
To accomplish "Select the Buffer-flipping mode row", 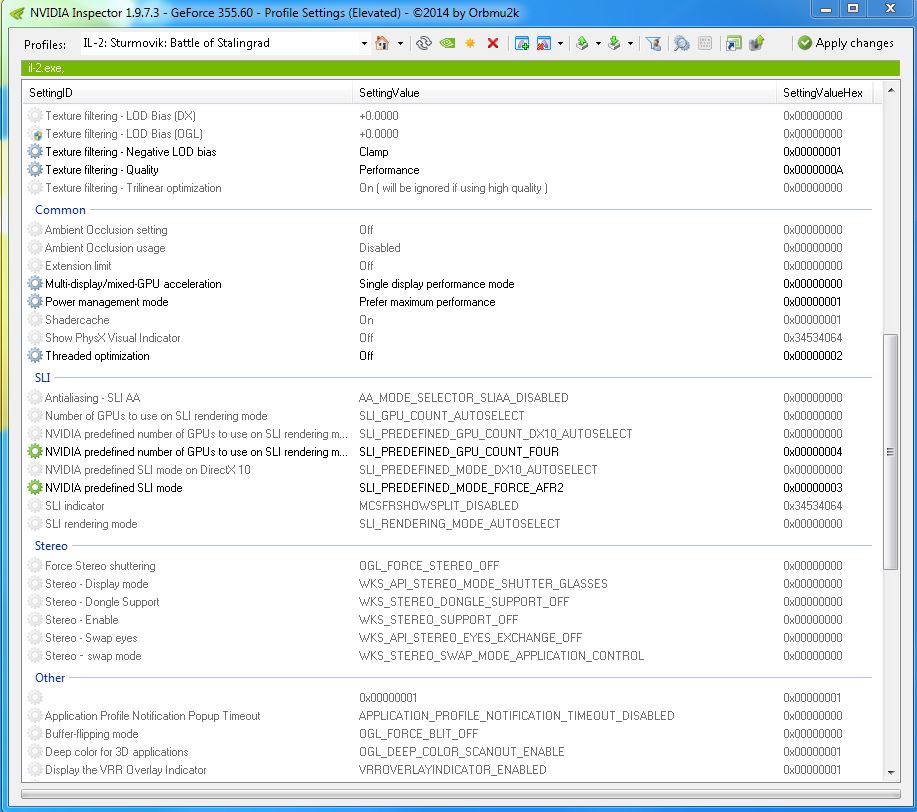I will click(450, 734).
